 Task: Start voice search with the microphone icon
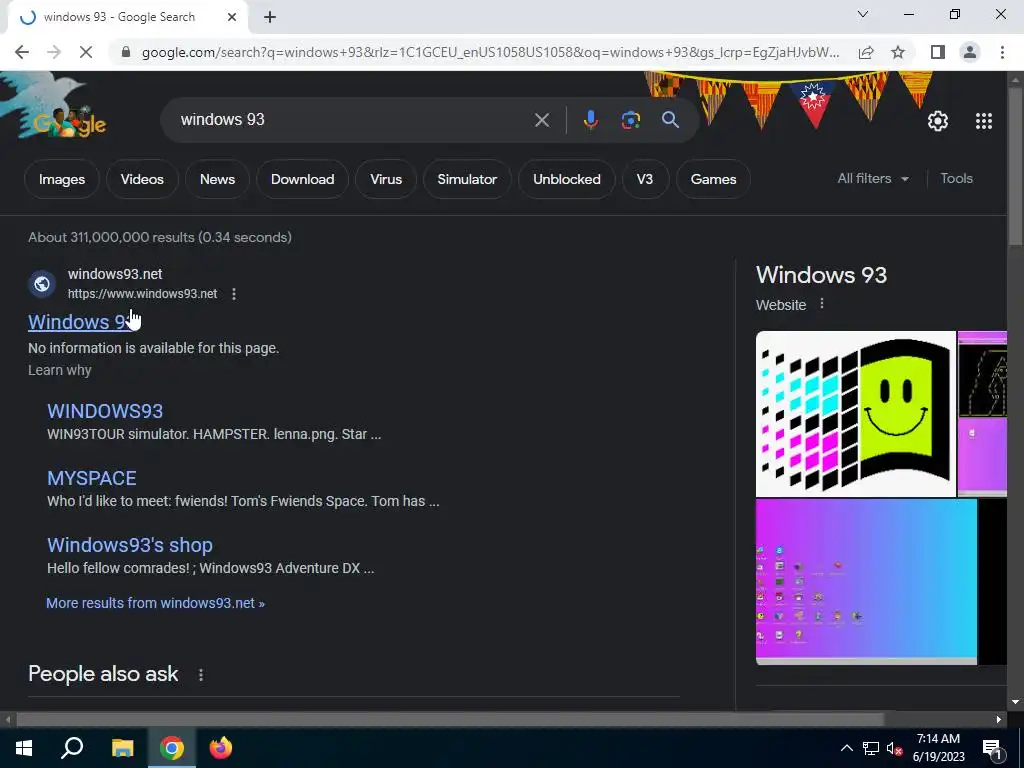click(x=590, y=120)
